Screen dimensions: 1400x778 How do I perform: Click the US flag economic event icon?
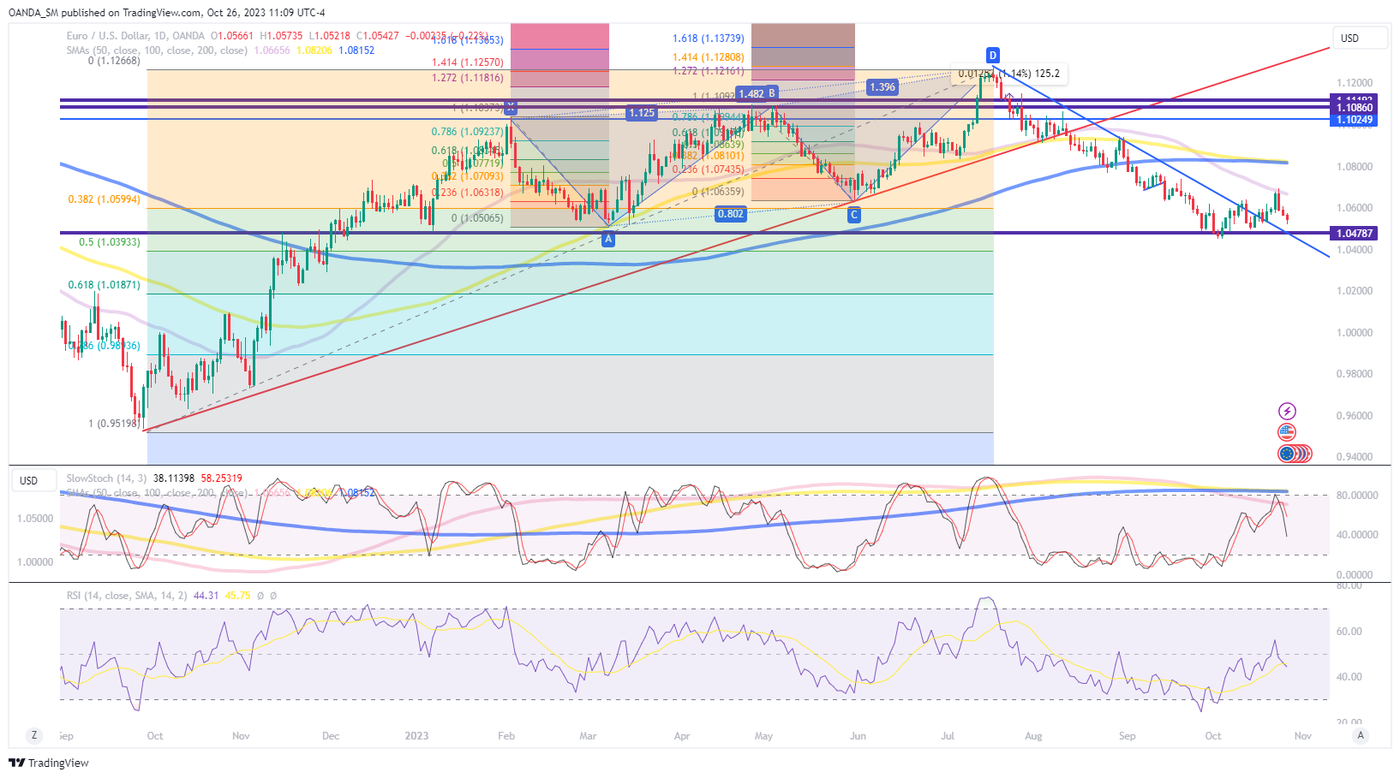point(1287,433)
